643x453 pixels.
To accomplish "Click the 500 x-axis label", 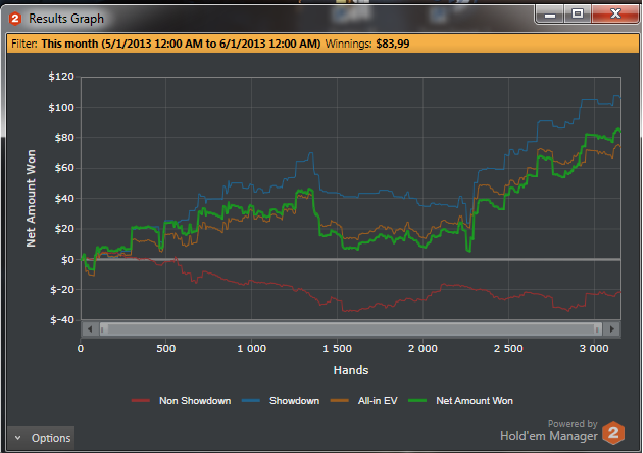I will point(166,349).
